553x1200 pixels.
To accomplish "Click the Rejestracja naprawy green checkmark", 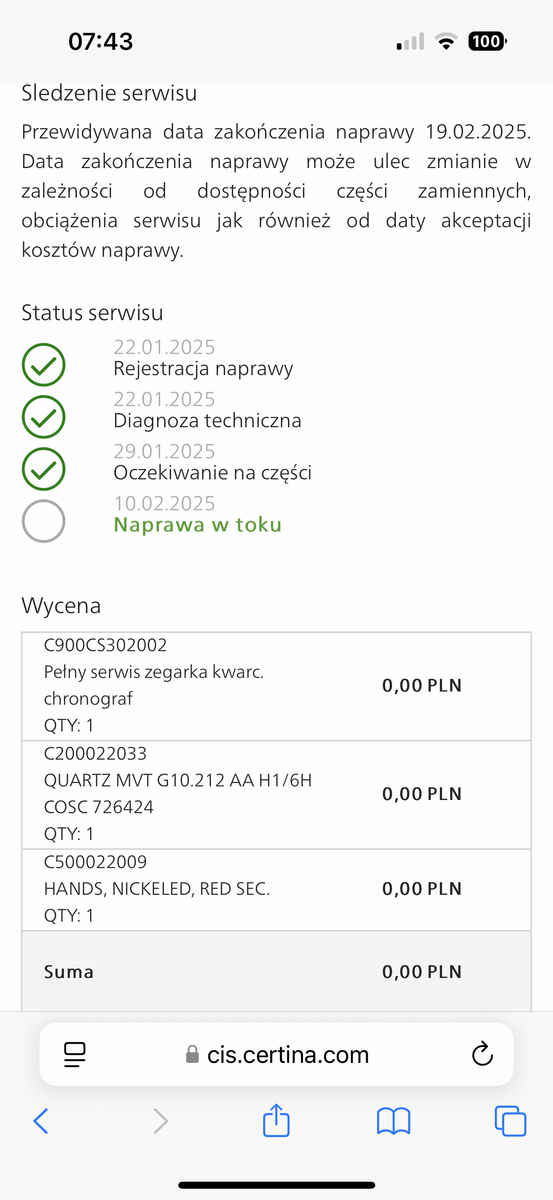I will point(44,367).
